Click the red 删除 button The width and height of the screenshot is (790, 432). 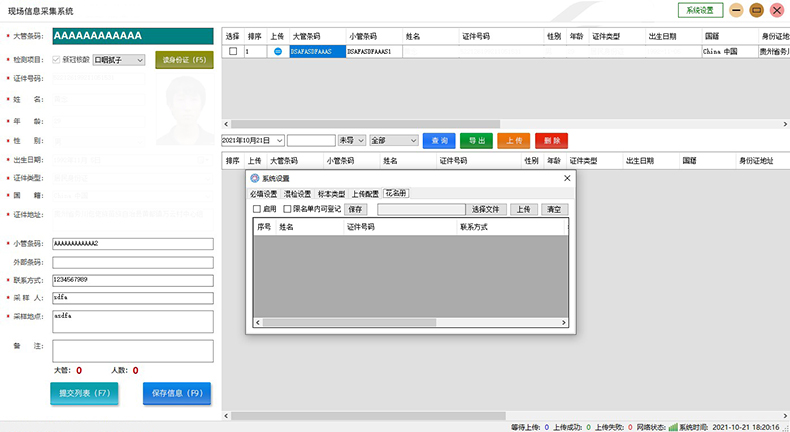click(x=551, y=141)
